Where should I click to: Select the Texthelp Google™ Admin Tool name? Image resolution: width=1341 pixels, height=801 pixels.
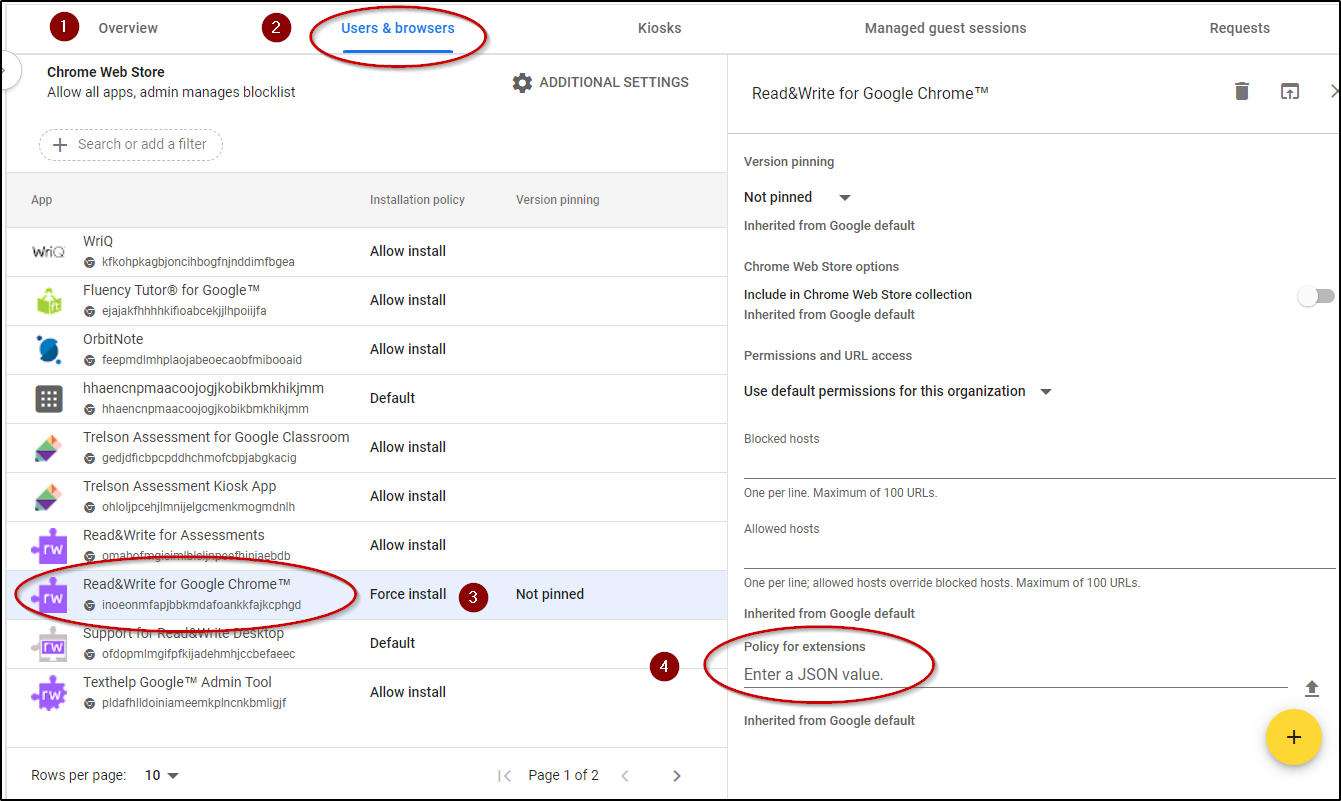pos(177,682)
